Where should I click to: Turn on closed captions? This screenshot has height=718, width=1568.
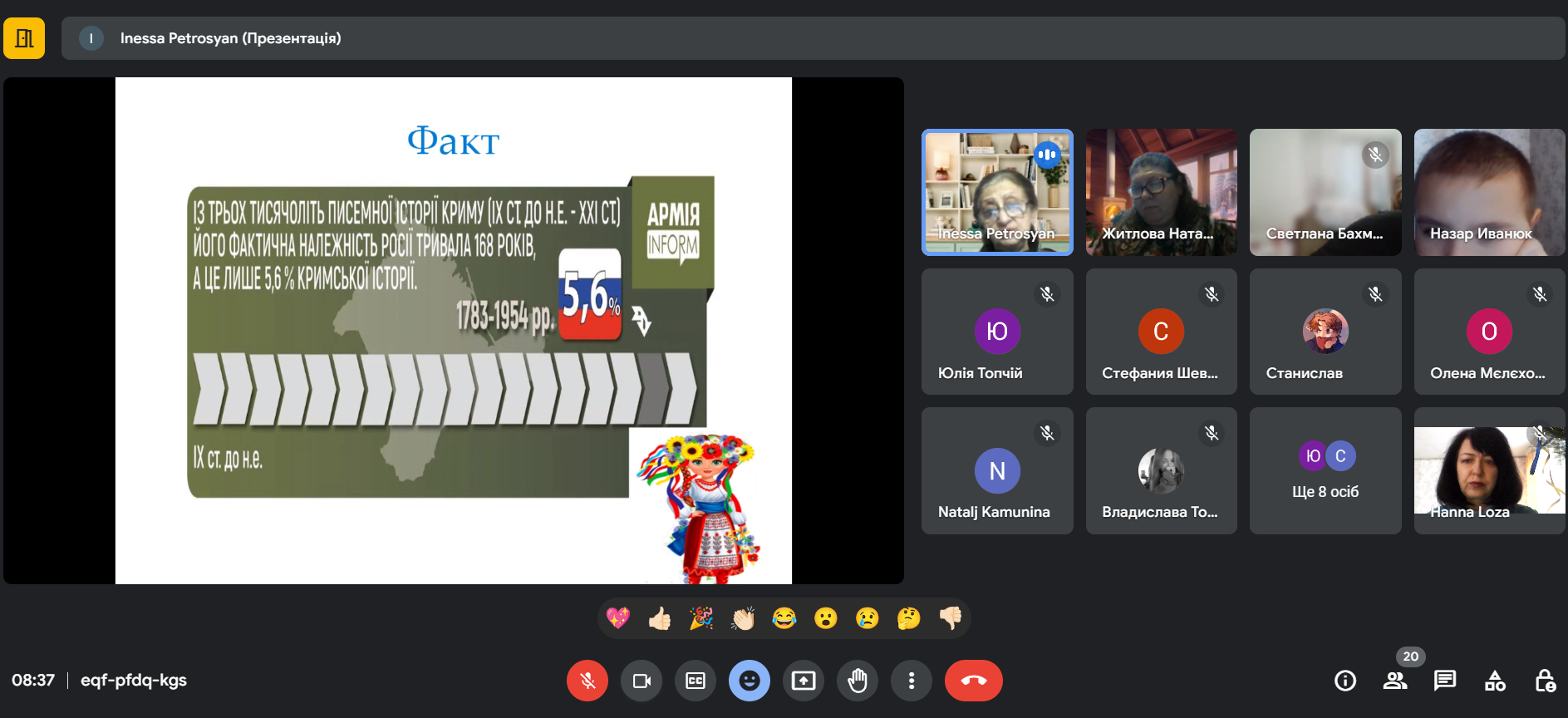pyautogui.click(x=696, y=681)
